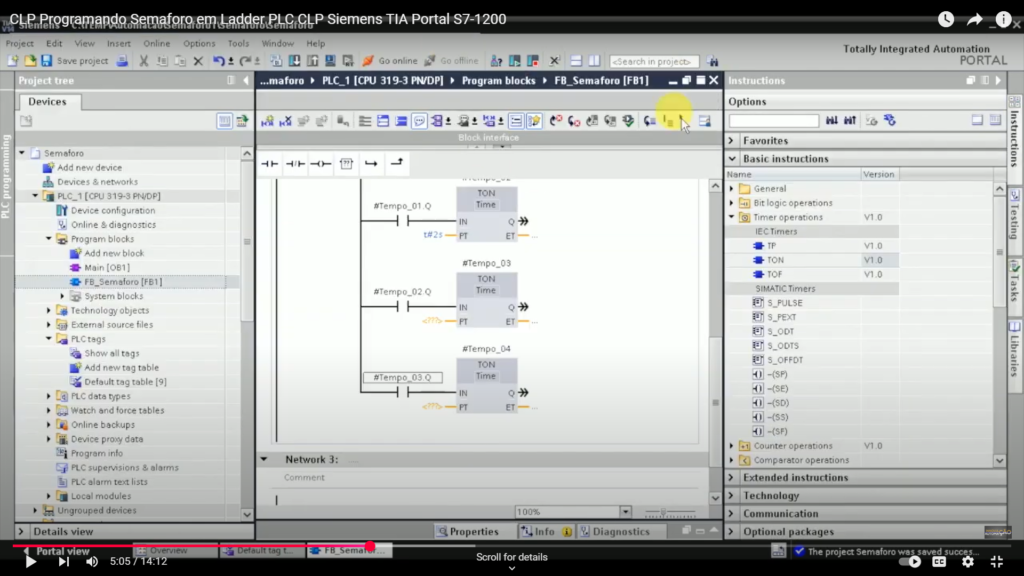Open the editor zoom percentage dropdown

pos(625,512)
